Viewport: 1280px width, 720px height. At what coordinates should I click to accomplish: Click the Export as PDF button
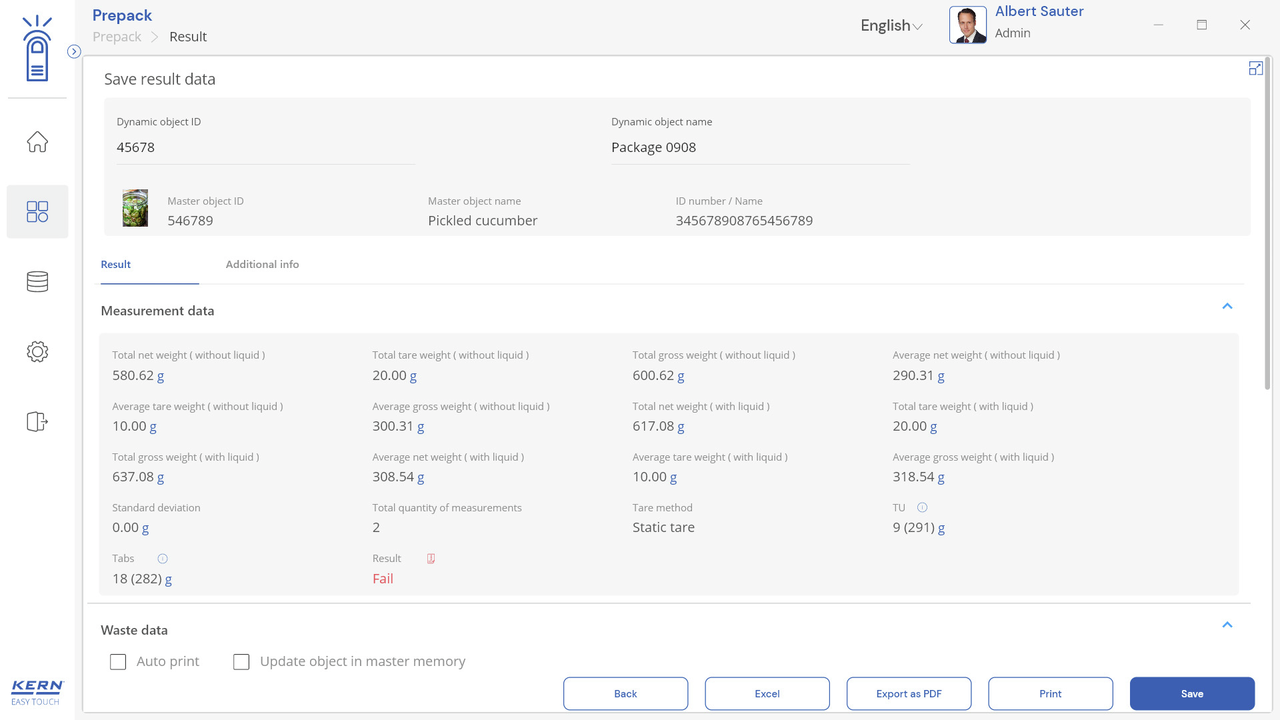click(908, 694)
